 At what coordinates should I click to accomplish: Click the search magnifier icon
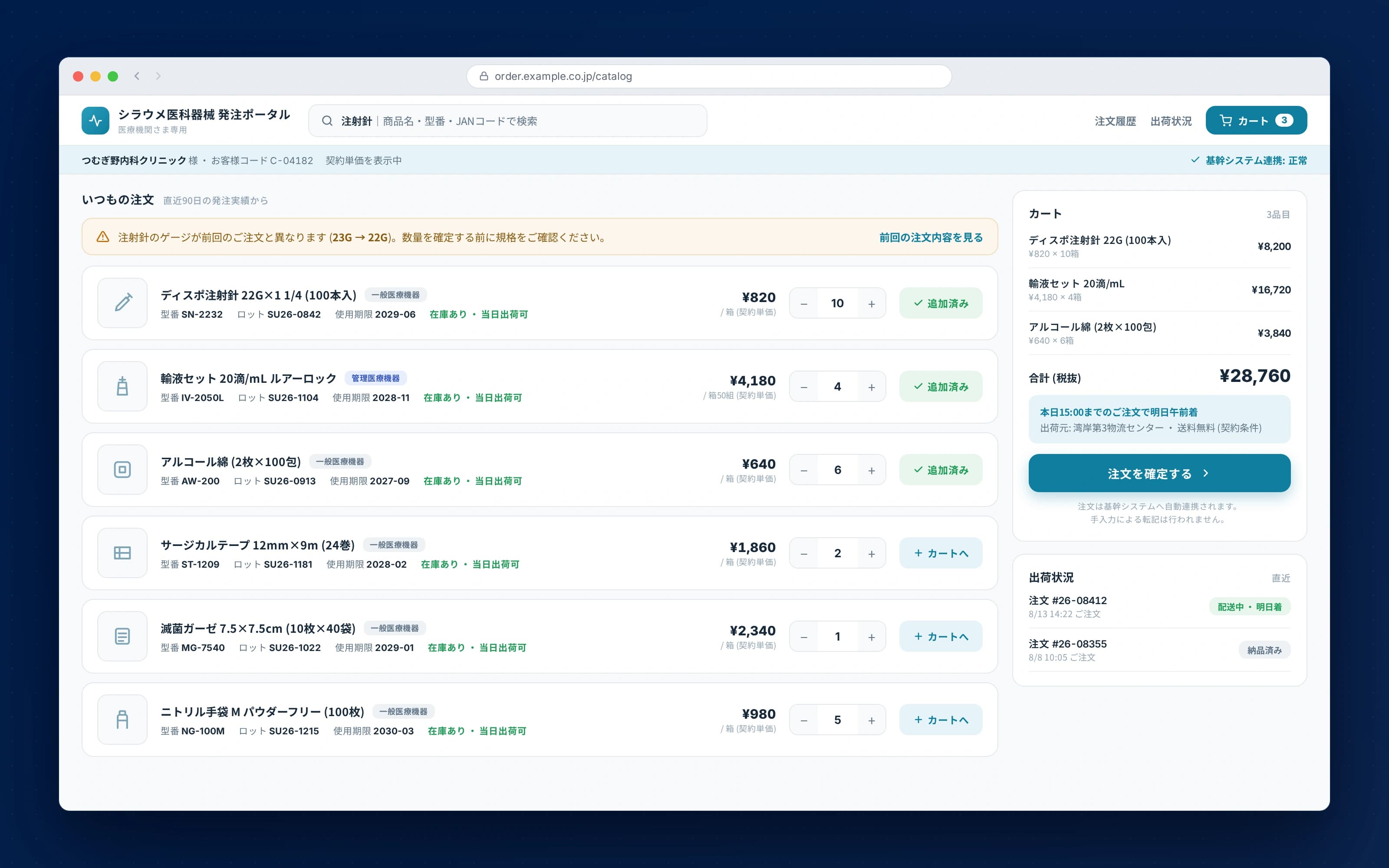pyautogui.click(x=327, y=121)
